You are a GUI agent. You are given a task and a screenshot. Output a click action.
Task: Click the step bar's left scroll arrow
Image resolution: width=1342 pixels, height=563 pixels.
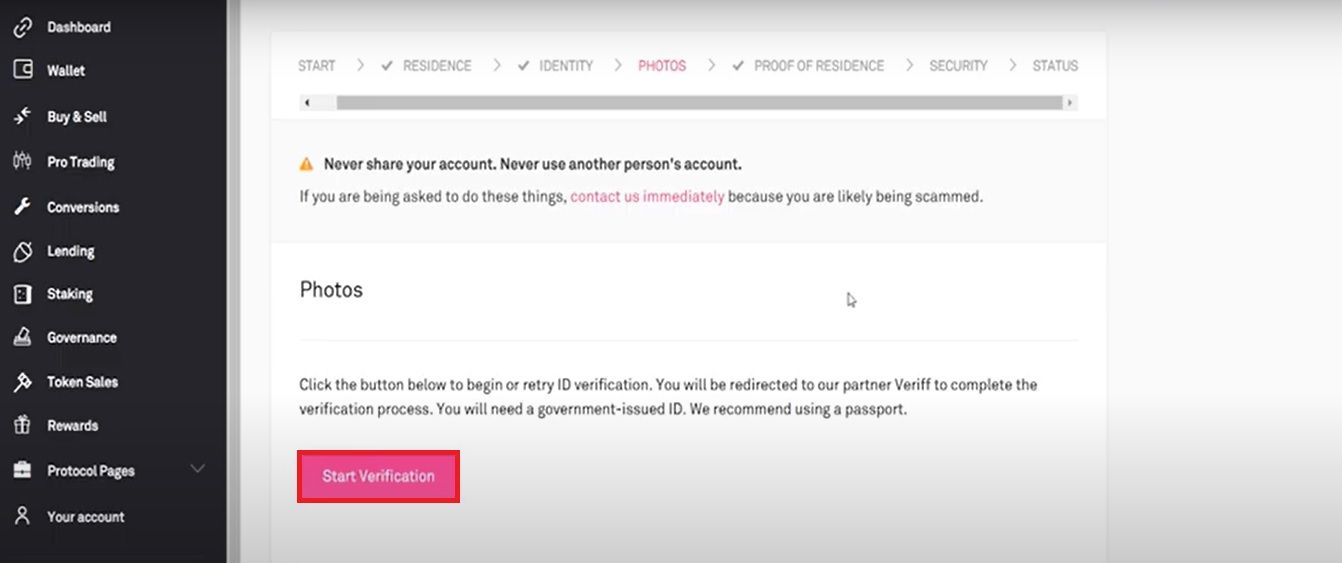[x=306, y=102]
